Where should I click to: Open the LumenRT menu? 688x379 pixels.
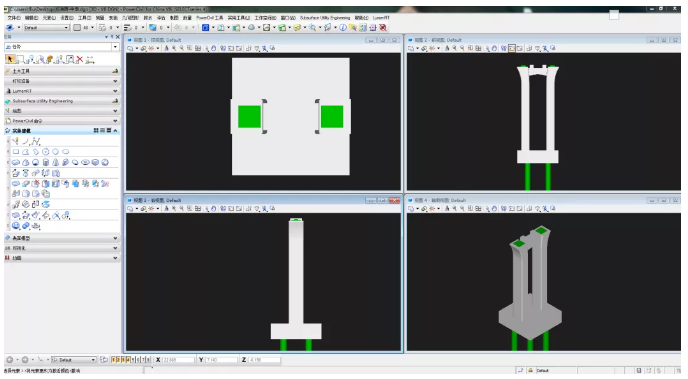pos(381,18)
